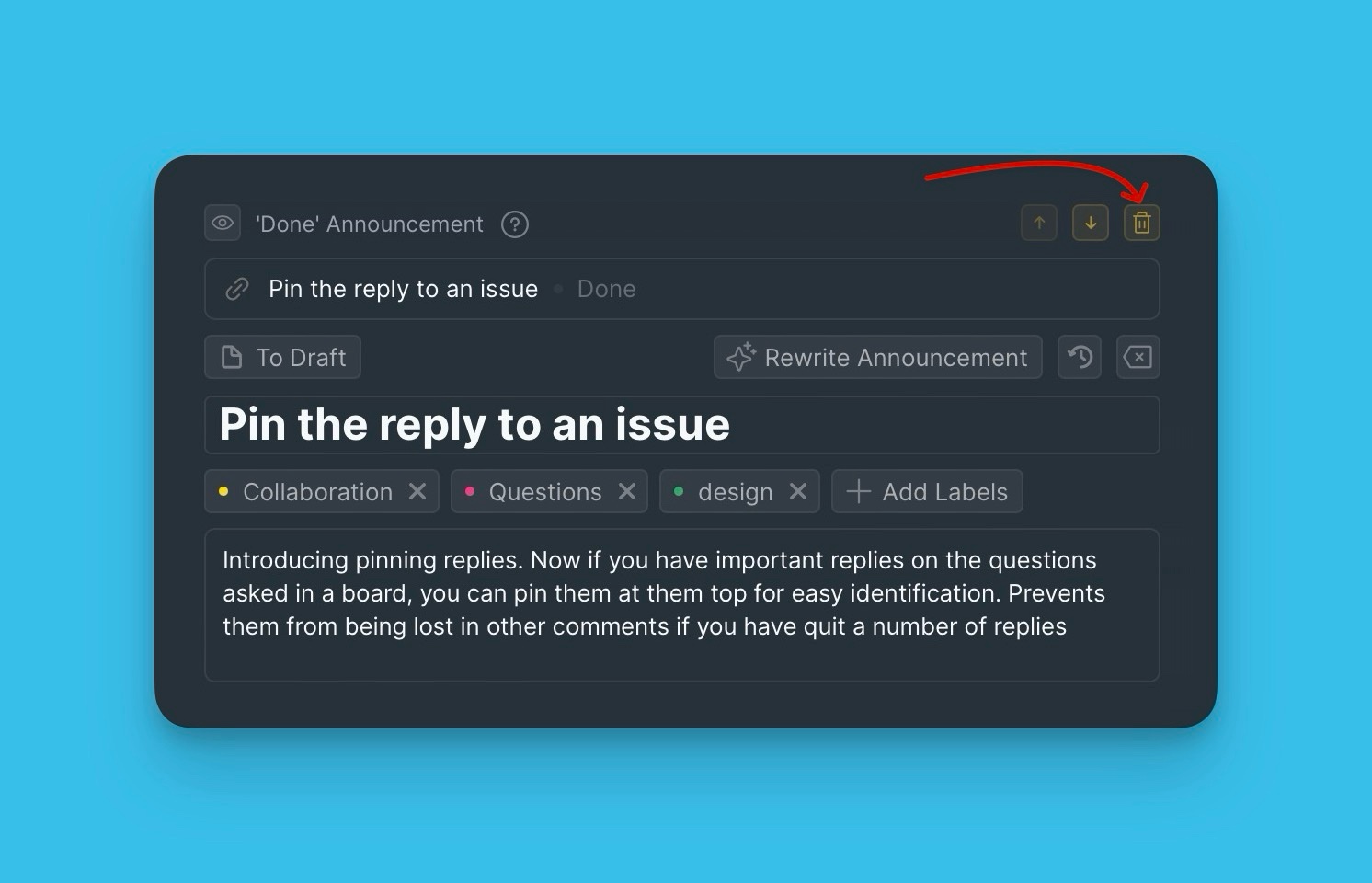Screen dimensions: 1372x883
Task: Restore previous version with the history icon
Action: click(1079, 357)
